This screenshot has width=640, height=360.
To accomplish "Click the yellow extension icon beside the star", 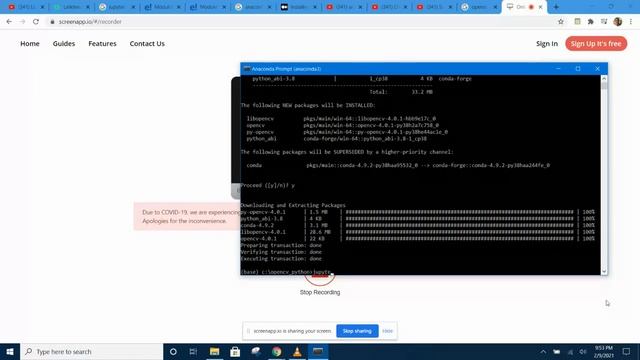I will tap(577, 22).
